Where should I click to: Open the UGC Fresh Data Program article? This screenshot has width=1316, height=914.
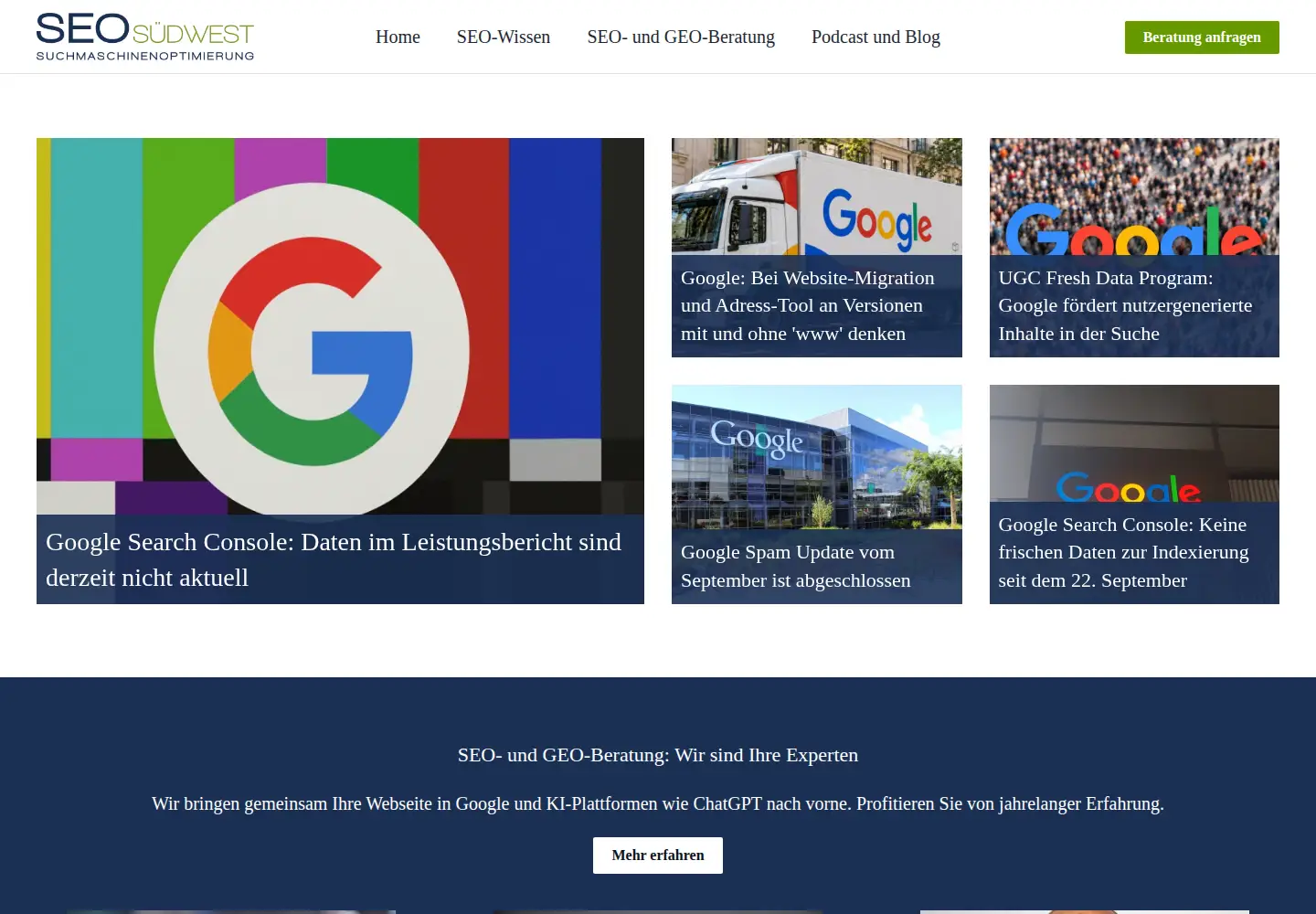coord(1125,306)
